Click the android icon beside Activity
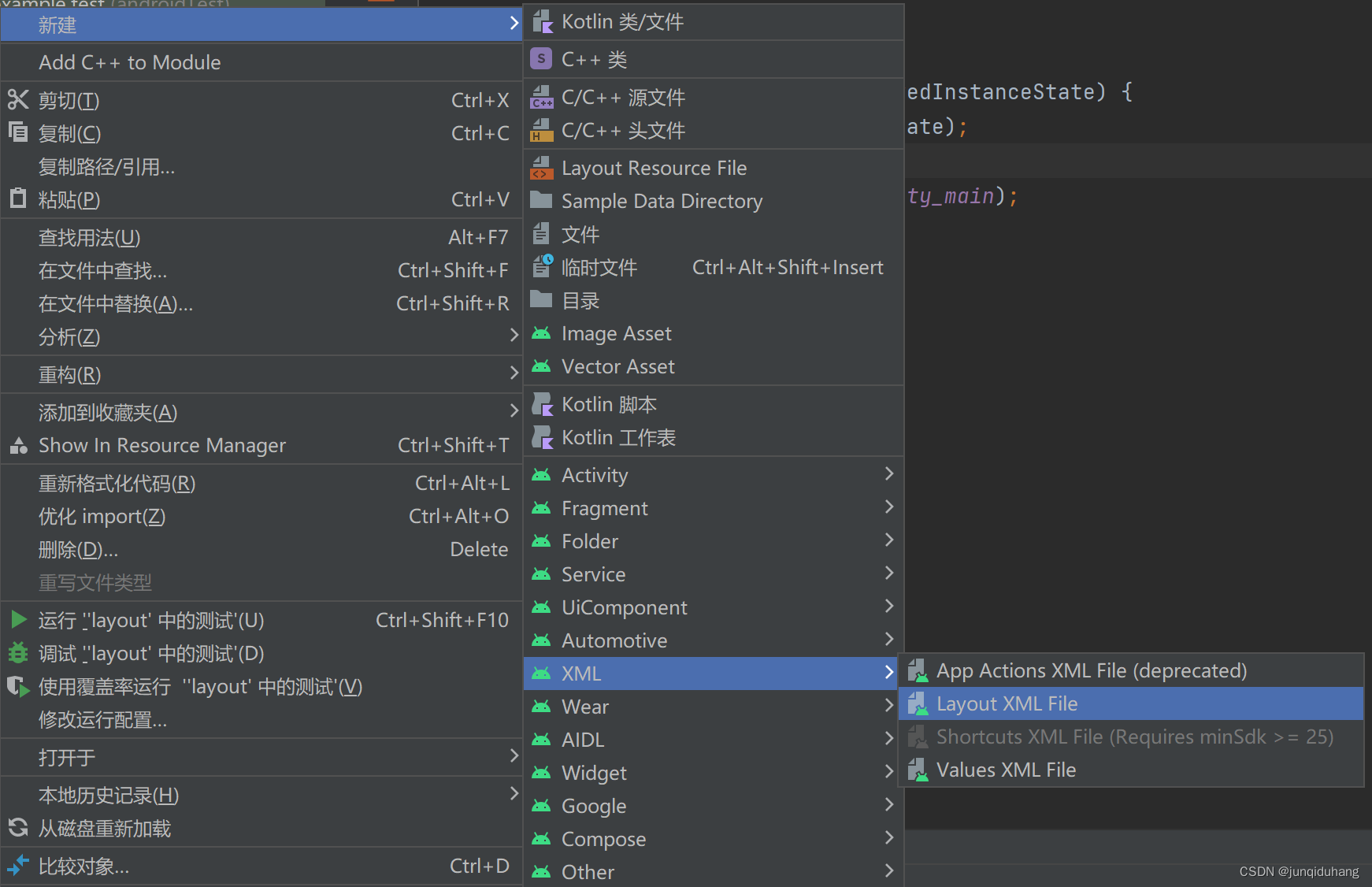This screenshot has width=1372, height=887. pyautogui.click(x=541, y=475)
